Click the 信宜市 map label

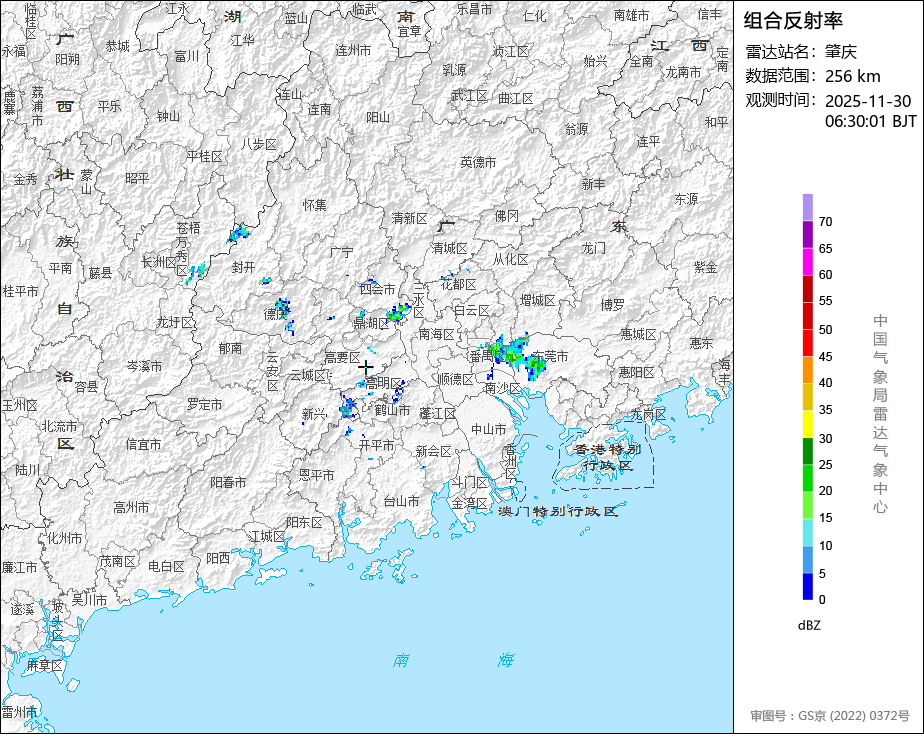(143, 444)
